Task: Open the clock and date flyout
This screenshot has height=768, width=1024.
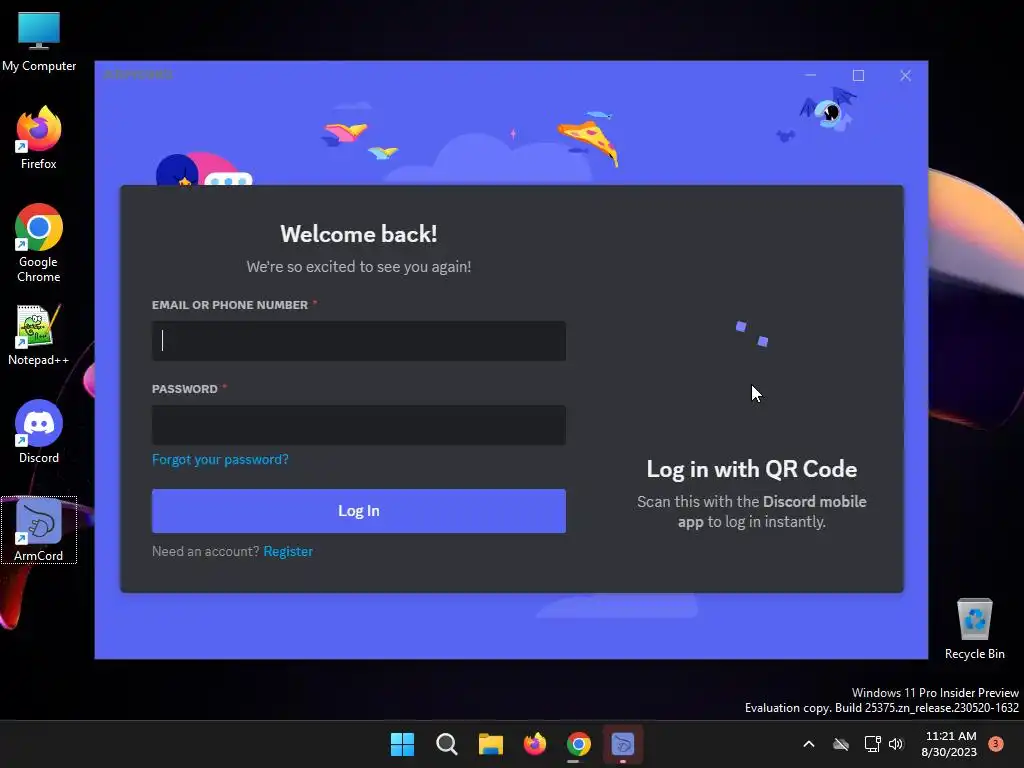Action: (x=950, y=744)
